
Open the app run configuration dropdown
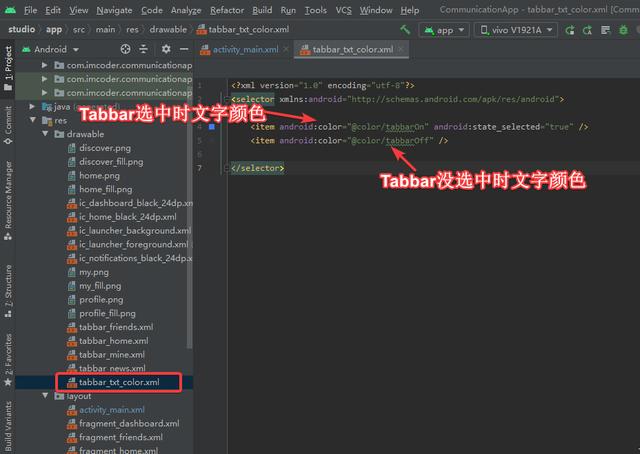(x=444, y=30)
